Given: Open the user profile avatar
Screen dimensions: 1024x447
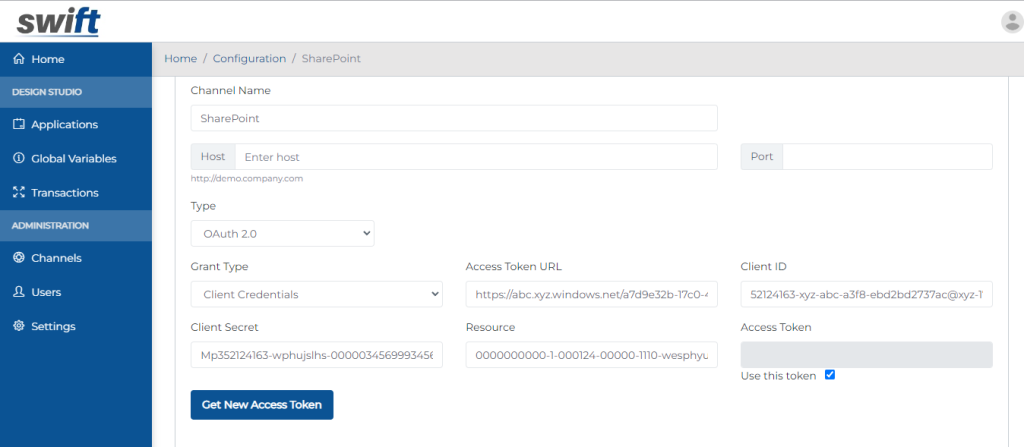Looking at the screenshot, I should click(1012, 22).
